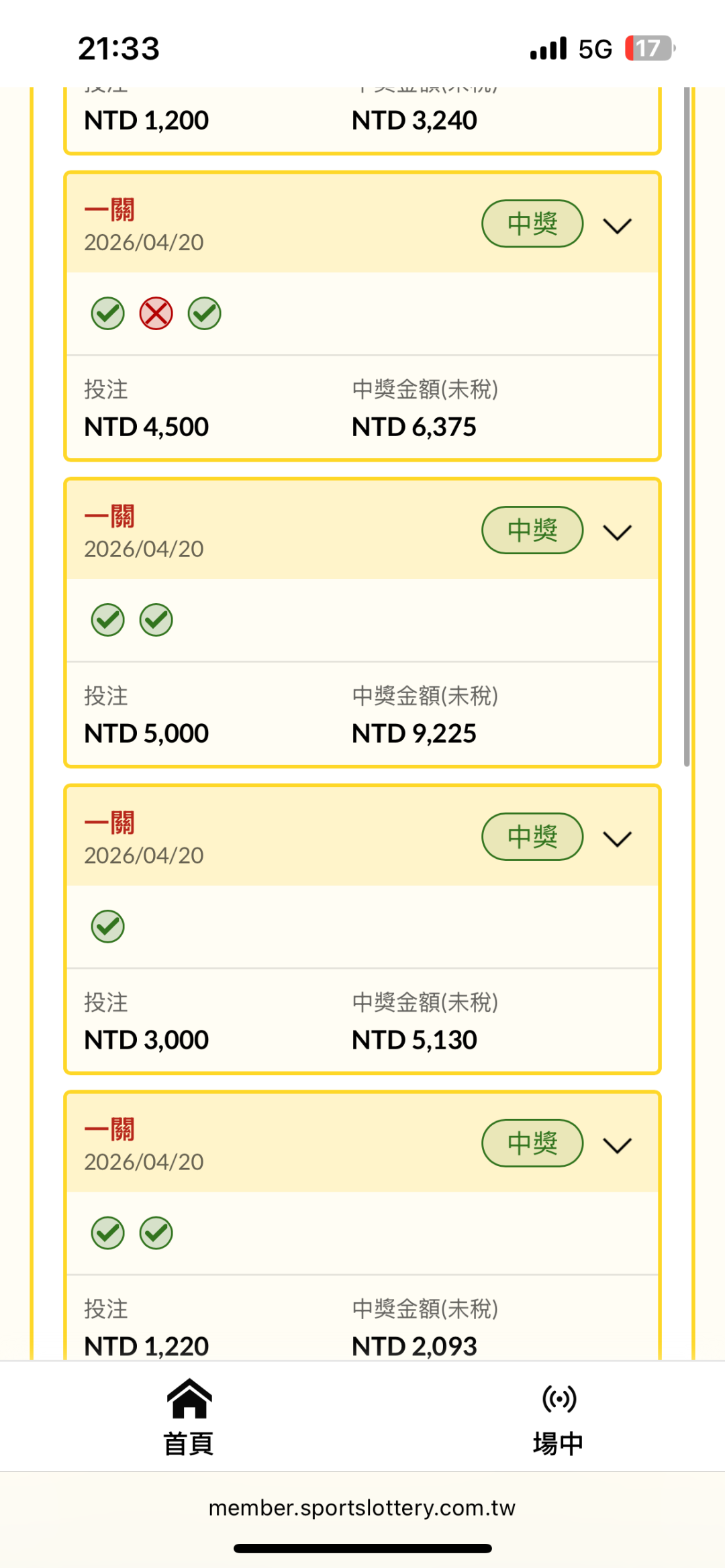Tap 中獎 badge on the NTD 3,000 bet
The width and height of the screenshot is (725, 1568).
(x=532, y=837)
